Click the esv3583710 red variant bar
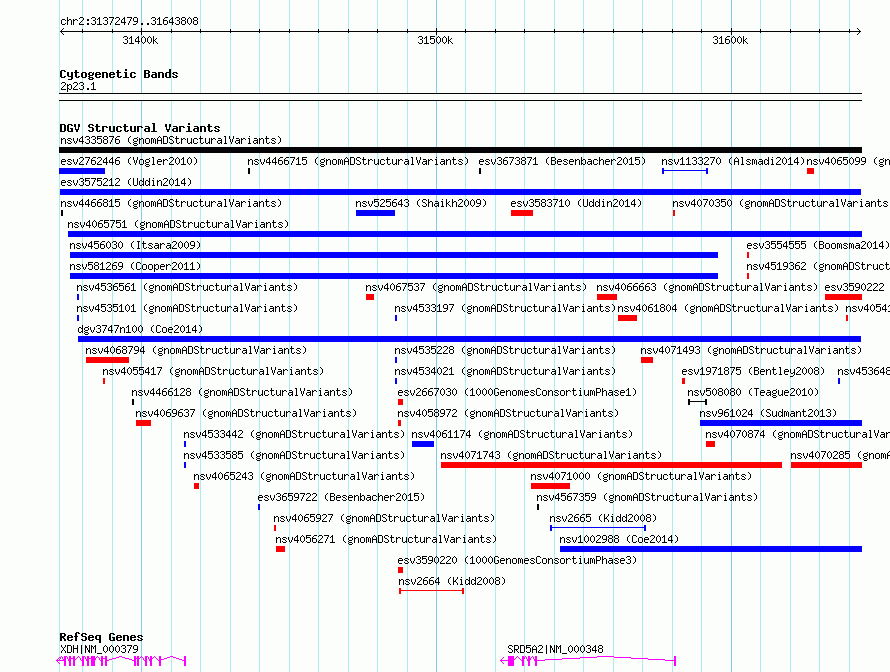Viewport: 890px width, 672px height. [522, 213]
